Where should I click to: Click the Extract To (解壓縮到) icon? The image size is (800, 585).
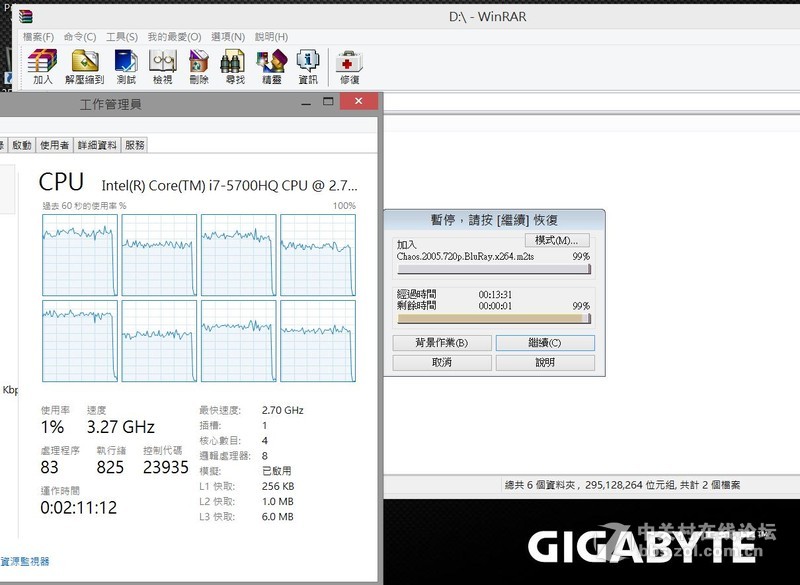[85, 66]
